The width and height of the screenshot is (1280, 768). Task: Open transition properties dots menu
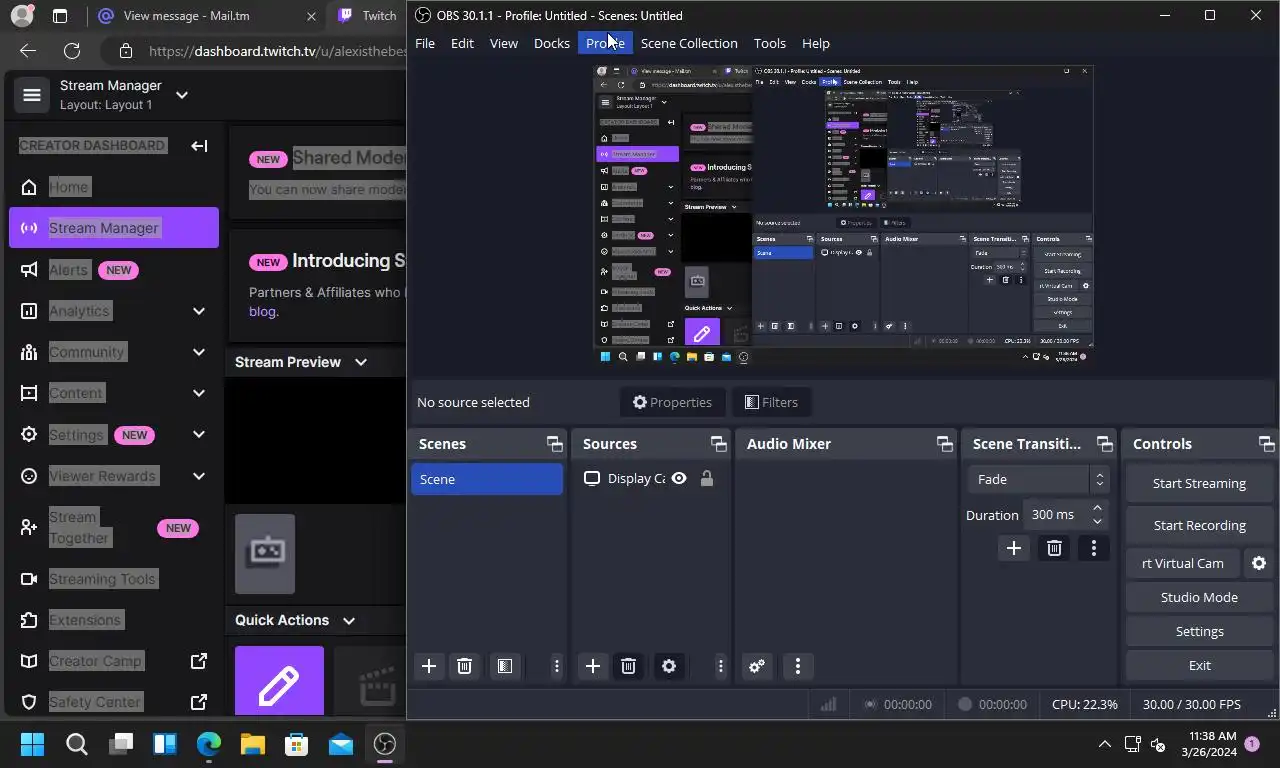(1094, 548)
